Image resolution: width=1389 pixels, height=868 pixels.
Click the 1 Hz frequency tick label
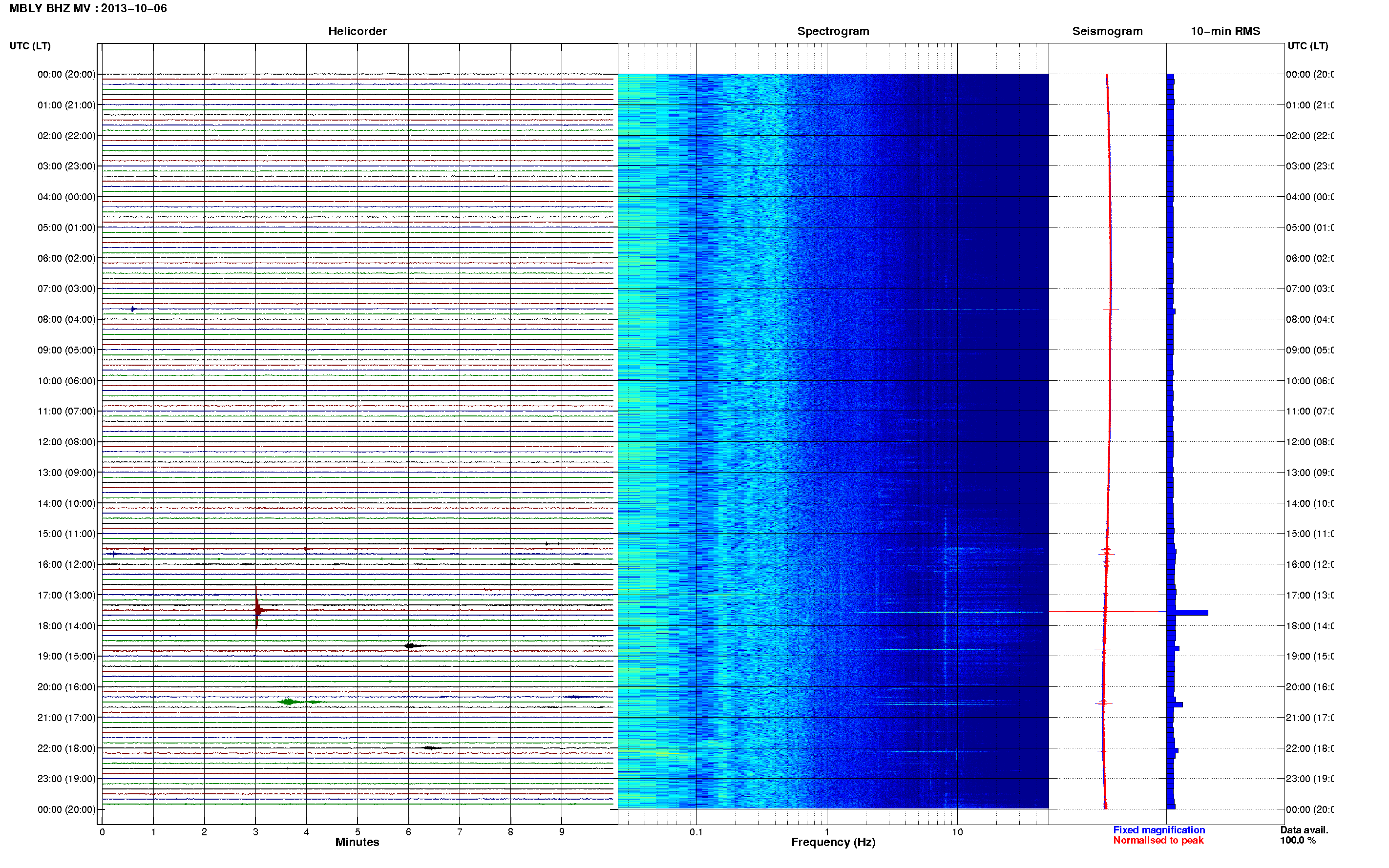click(827, 832)
